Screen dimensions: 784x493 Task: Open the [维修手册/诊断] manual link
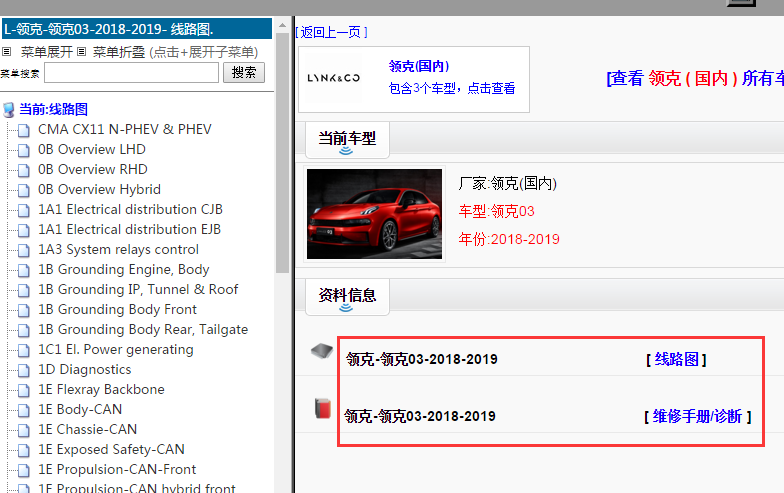click(x=698, y=416)
